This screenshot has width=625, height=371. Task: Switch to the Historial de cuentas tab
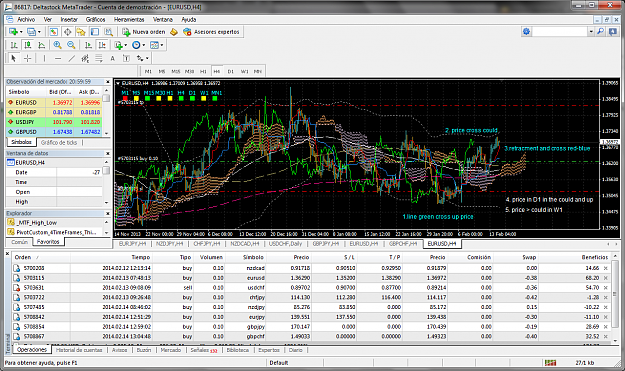click(x=79, y=350)
